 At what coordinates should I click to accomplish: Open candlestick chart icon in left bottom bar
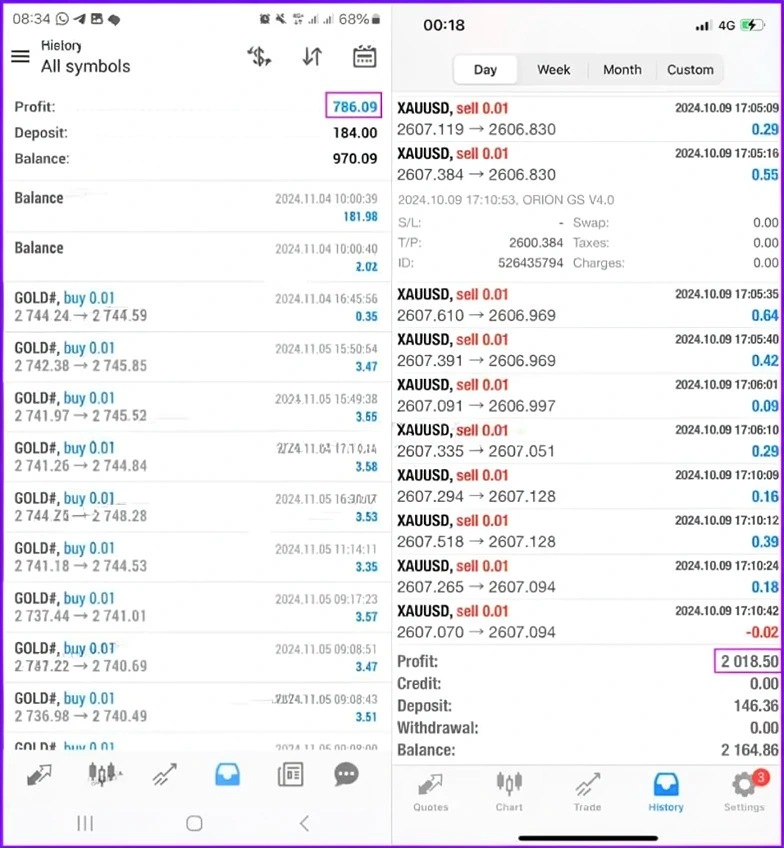click(103, 774)
